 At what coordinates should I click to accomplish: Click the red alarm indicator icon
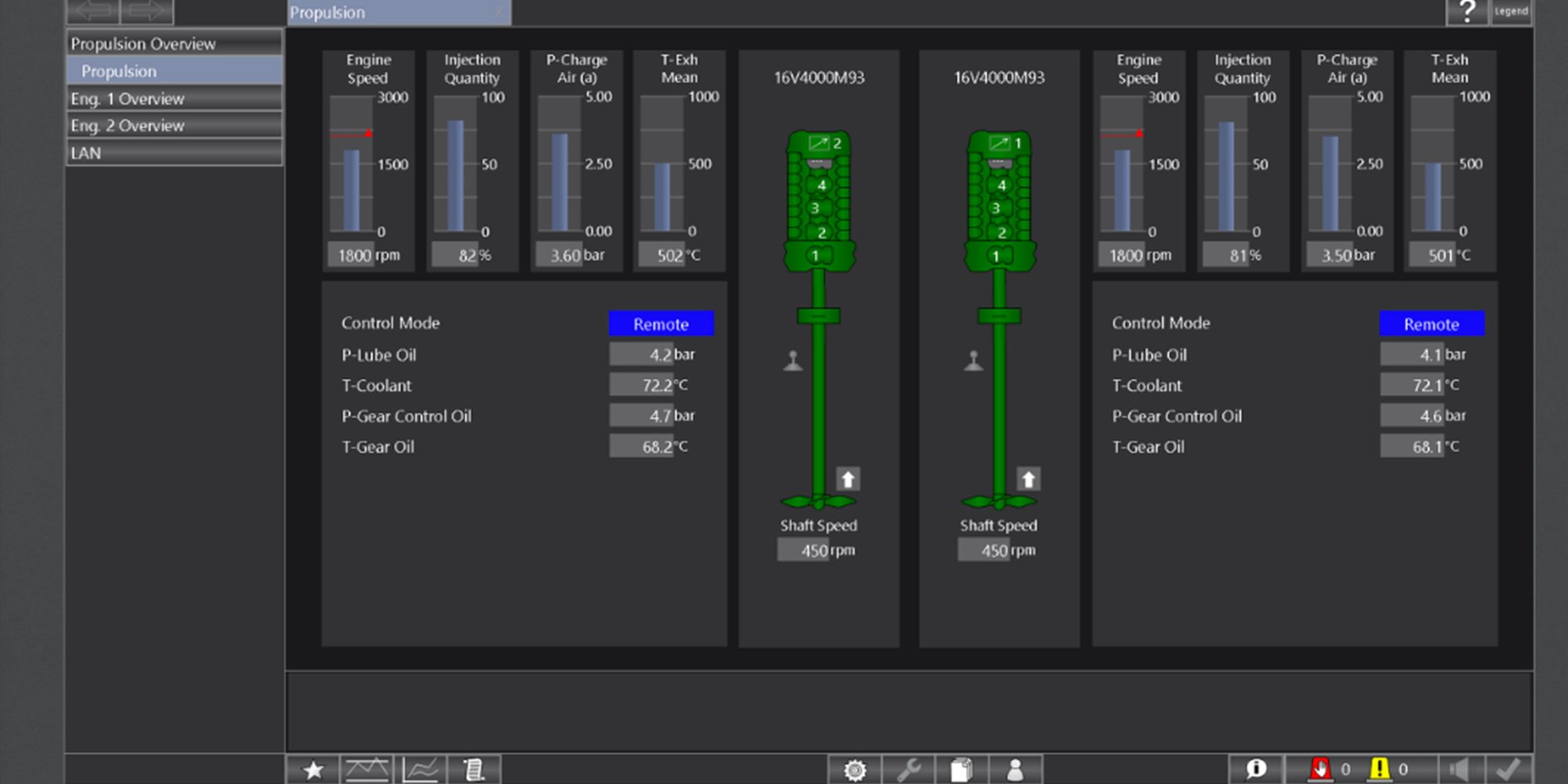click(1320, 769)
